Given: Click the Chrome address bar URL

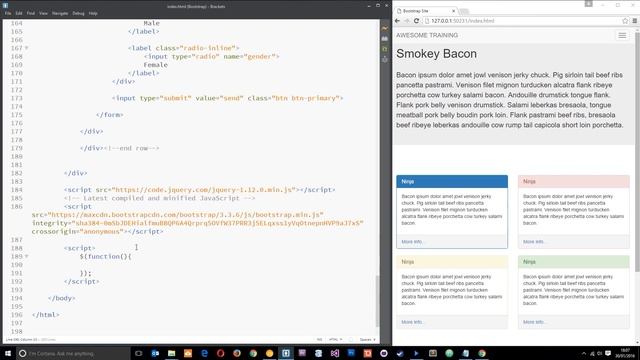Looking at the screenshot, I should [x=463, y=21].
